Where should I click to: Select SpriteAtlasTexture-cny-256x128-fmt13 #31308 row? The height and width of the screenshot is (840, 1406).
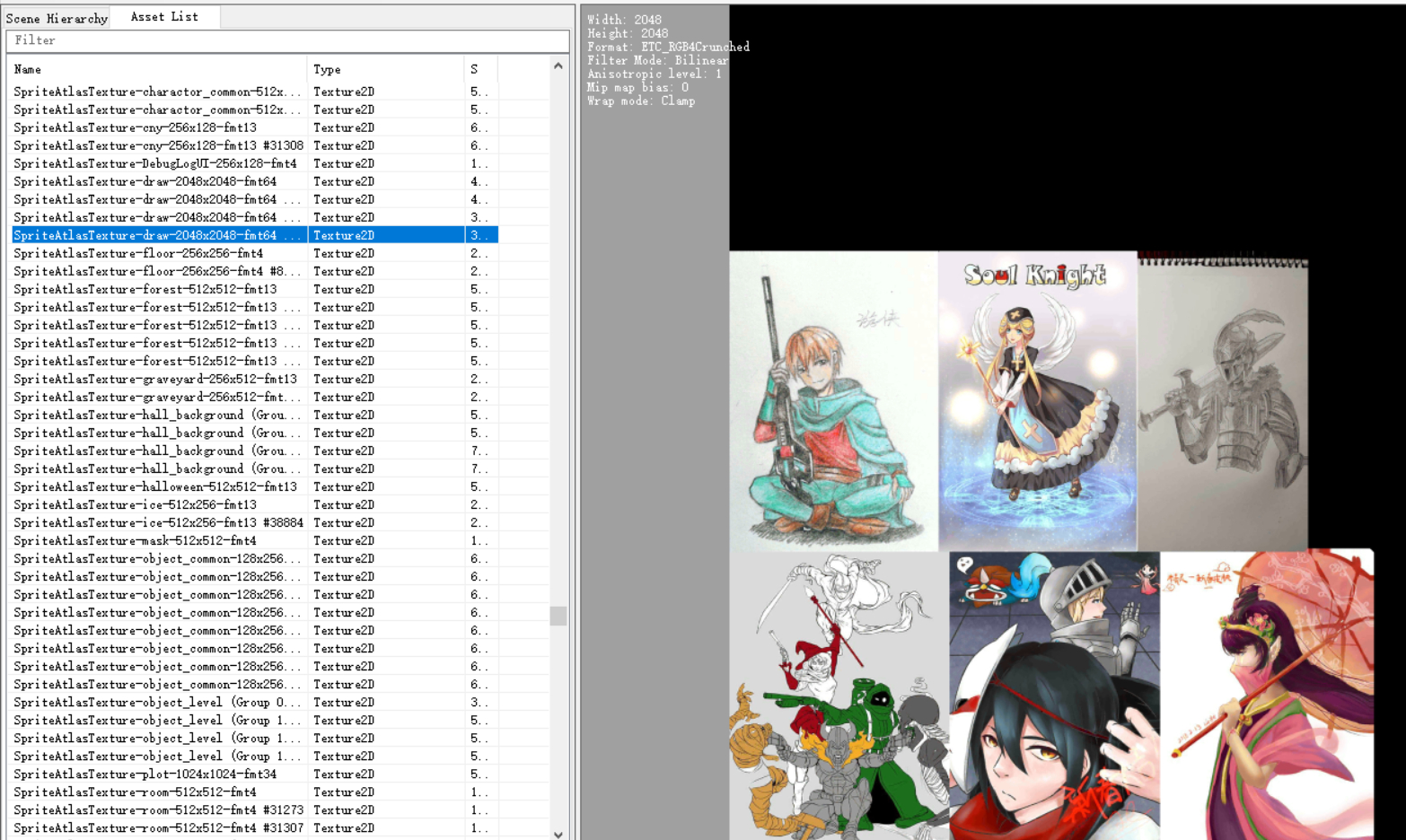[255, 145]
